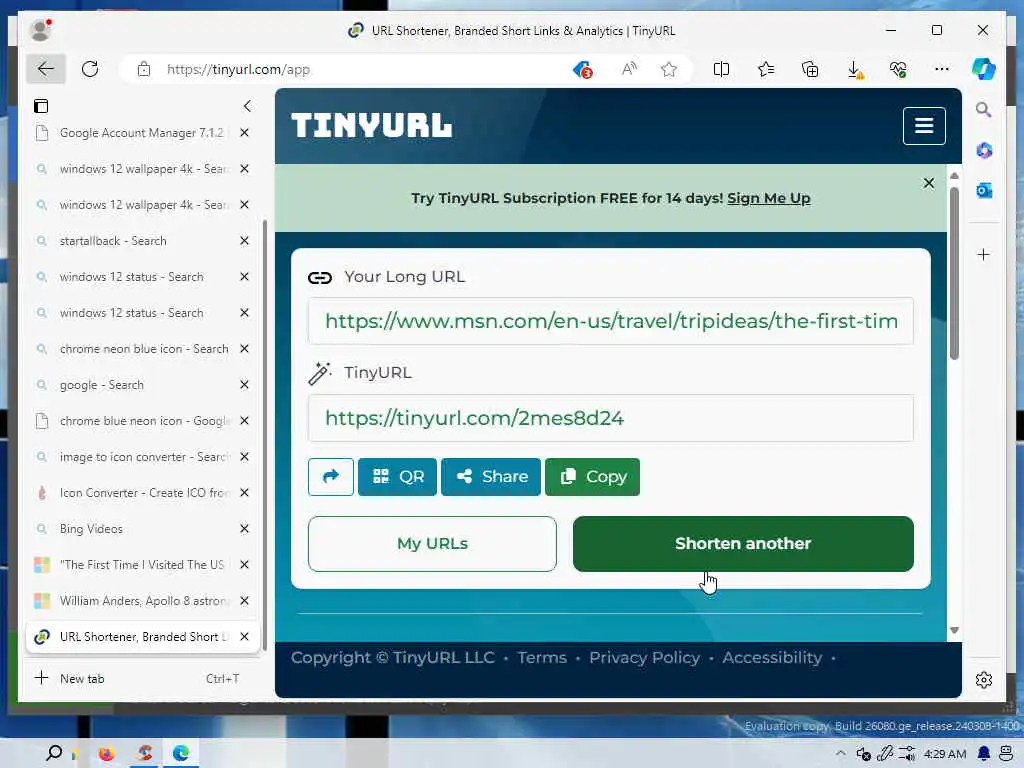Open Browser essentials heart icon

(898, 69)
